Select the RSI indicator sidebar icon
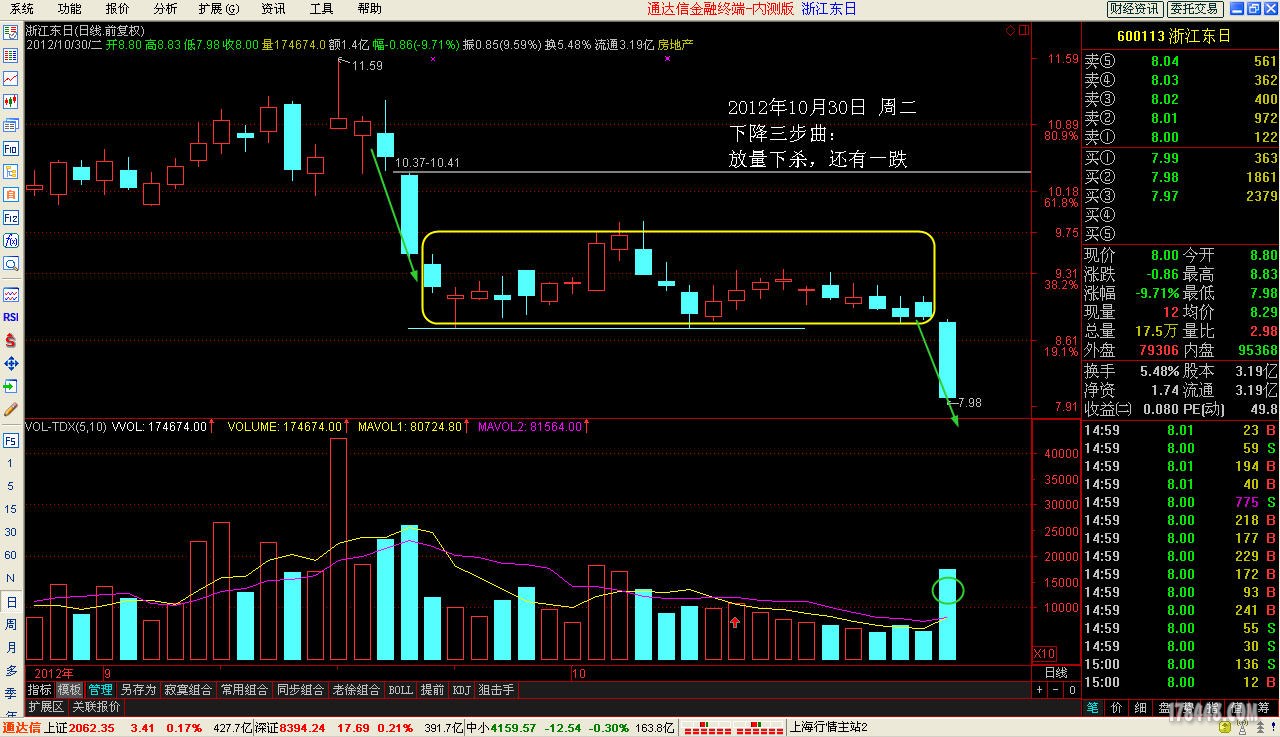 11,317
